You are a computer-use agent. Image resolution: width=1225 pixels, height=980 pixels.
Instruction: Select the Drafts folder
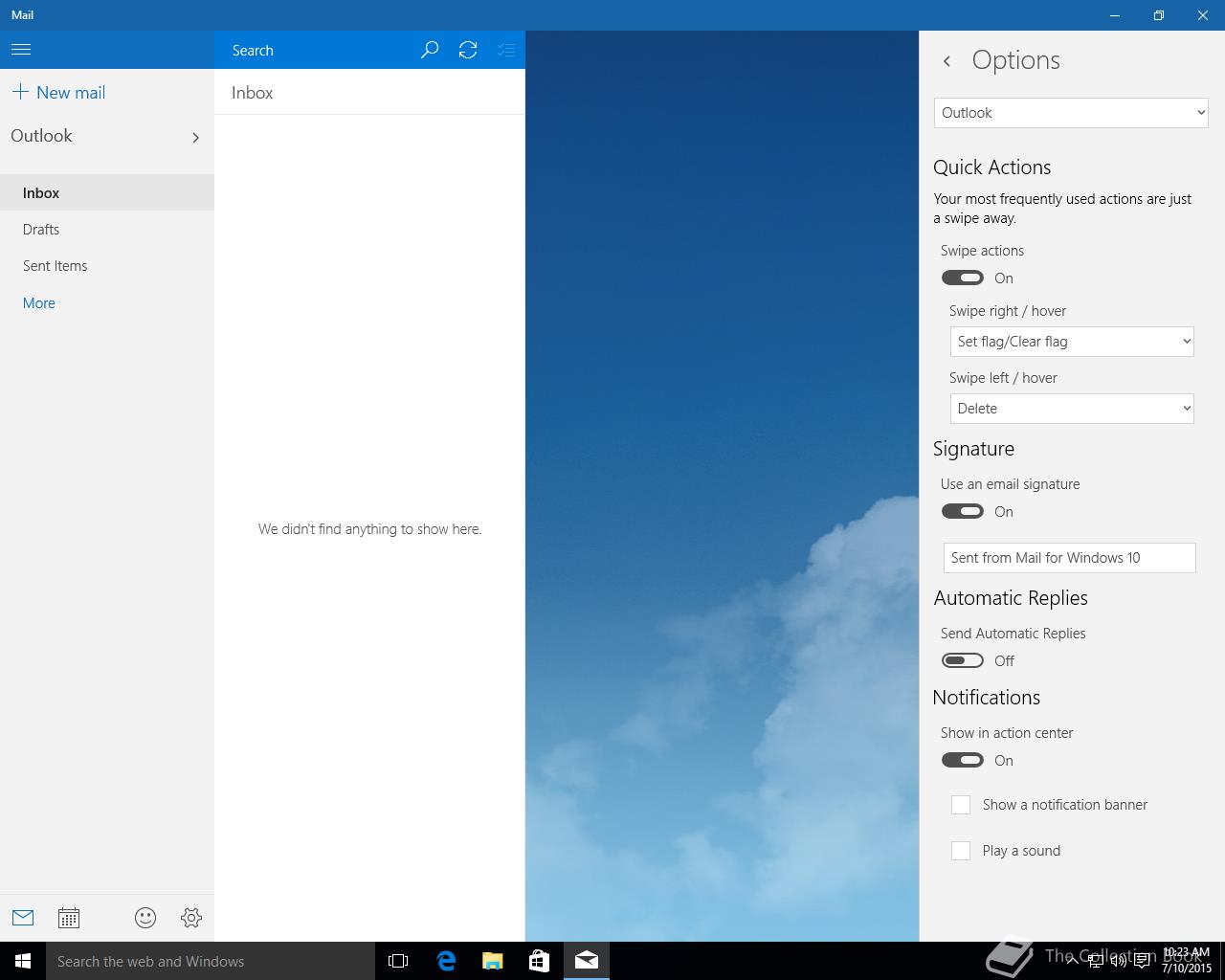pos(41,230)
